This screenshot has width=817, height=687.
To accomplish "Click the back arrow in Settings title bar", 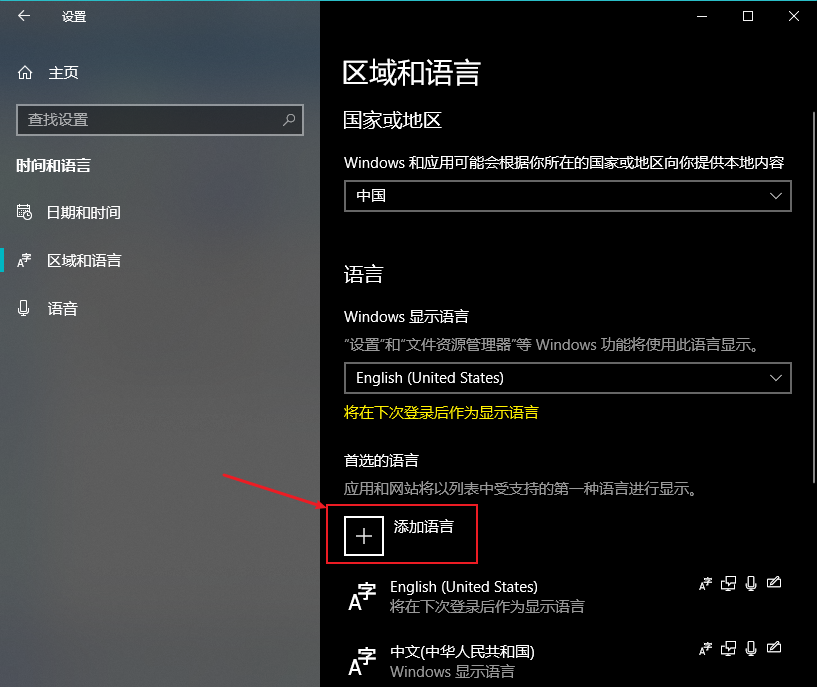I will point(24,16).
